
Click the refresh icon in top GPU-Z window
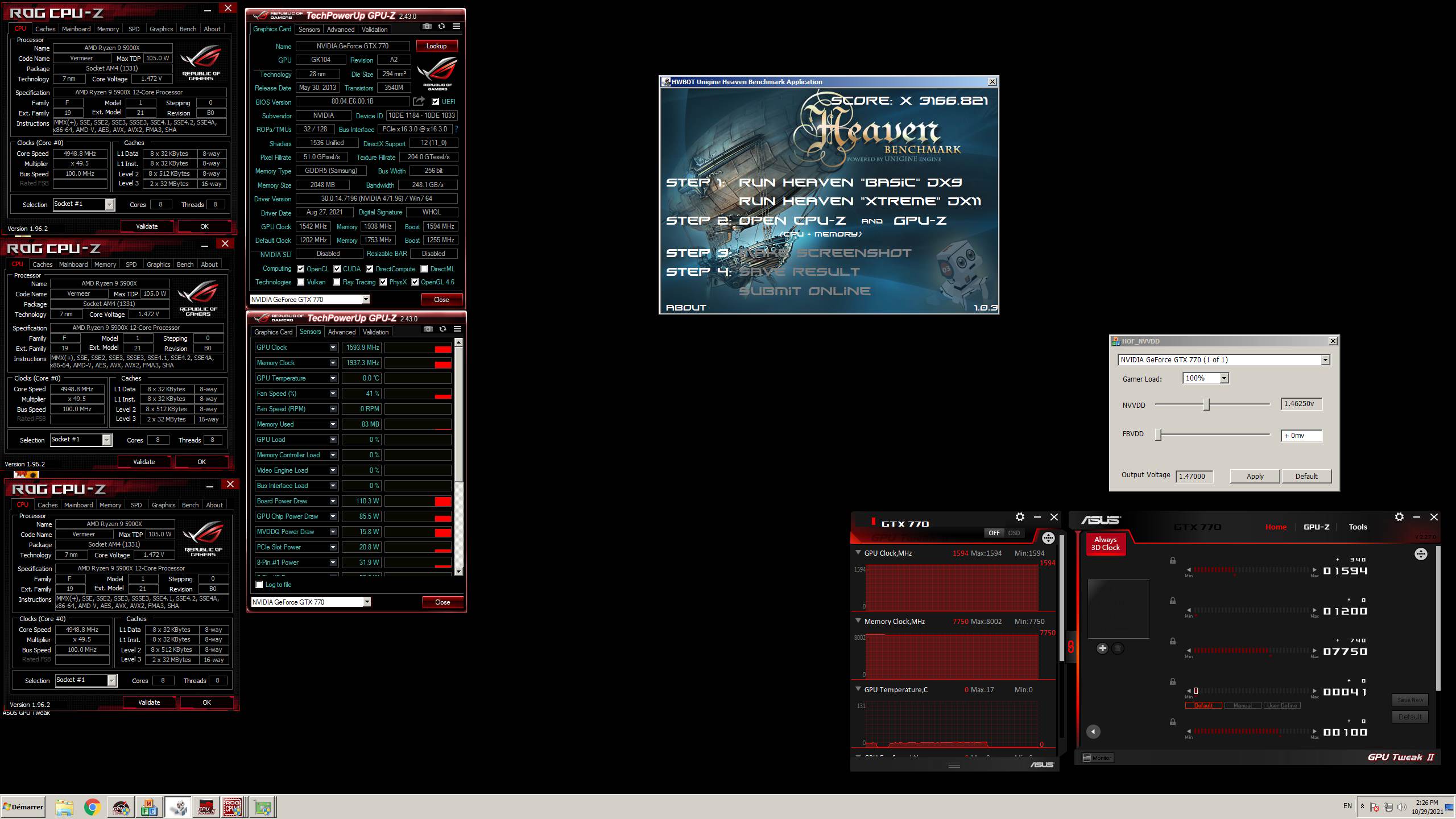[x=441, y=27]
